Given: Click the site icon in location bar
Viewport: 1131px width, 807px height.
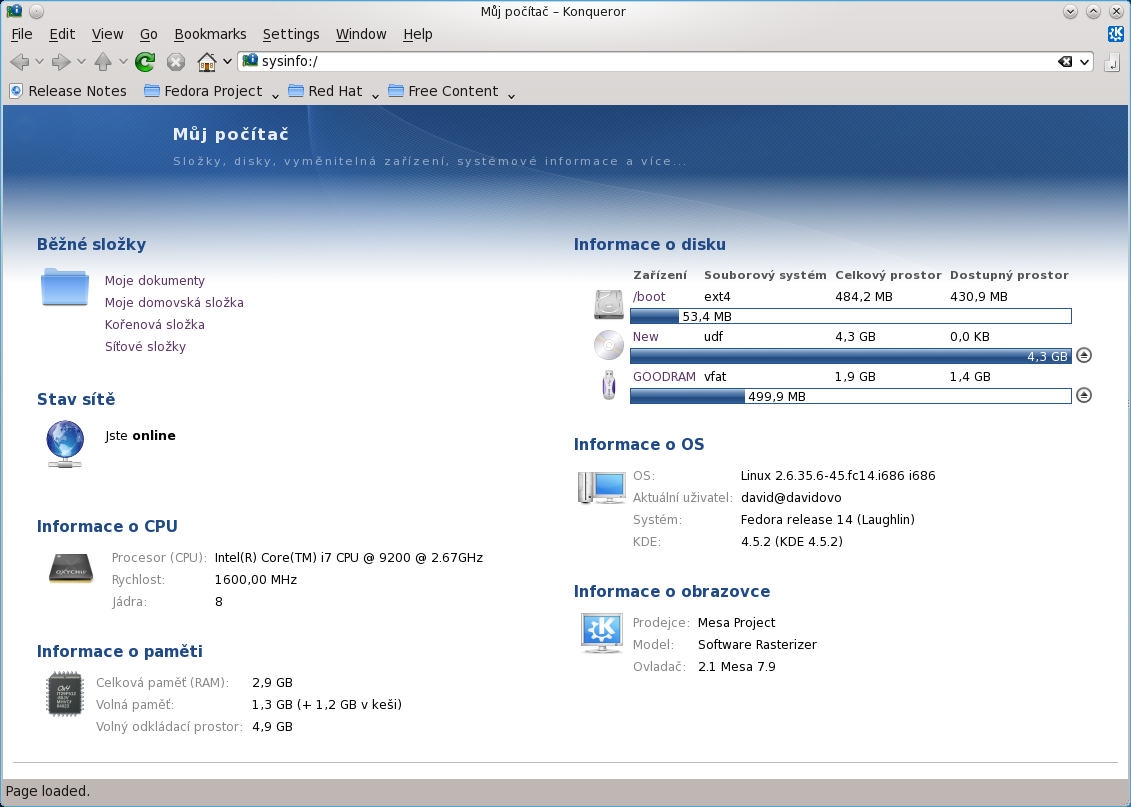Looking at the screenshot, I should pyautogui.click(x=250, y=61).
